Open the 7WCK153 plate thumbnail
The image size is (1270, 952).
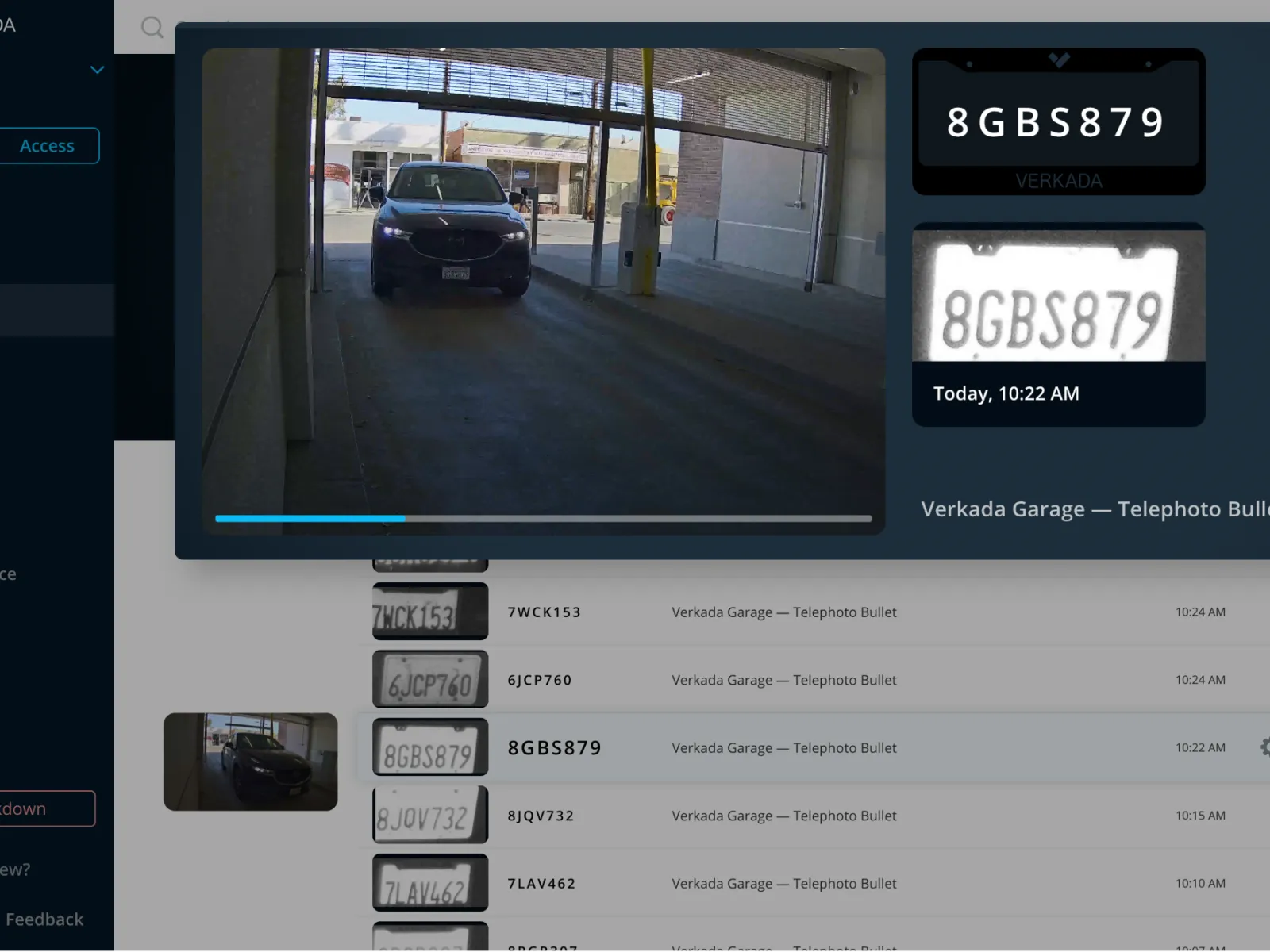[430, 612]
